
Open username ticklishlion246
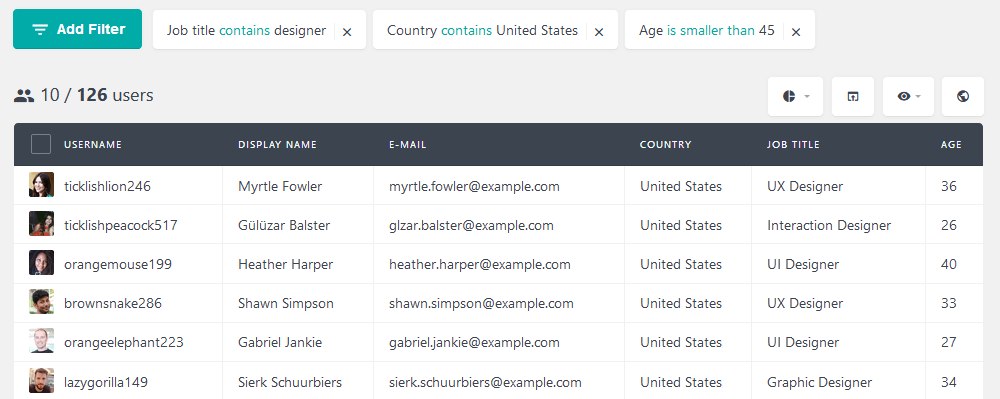[x=107, y=186]
